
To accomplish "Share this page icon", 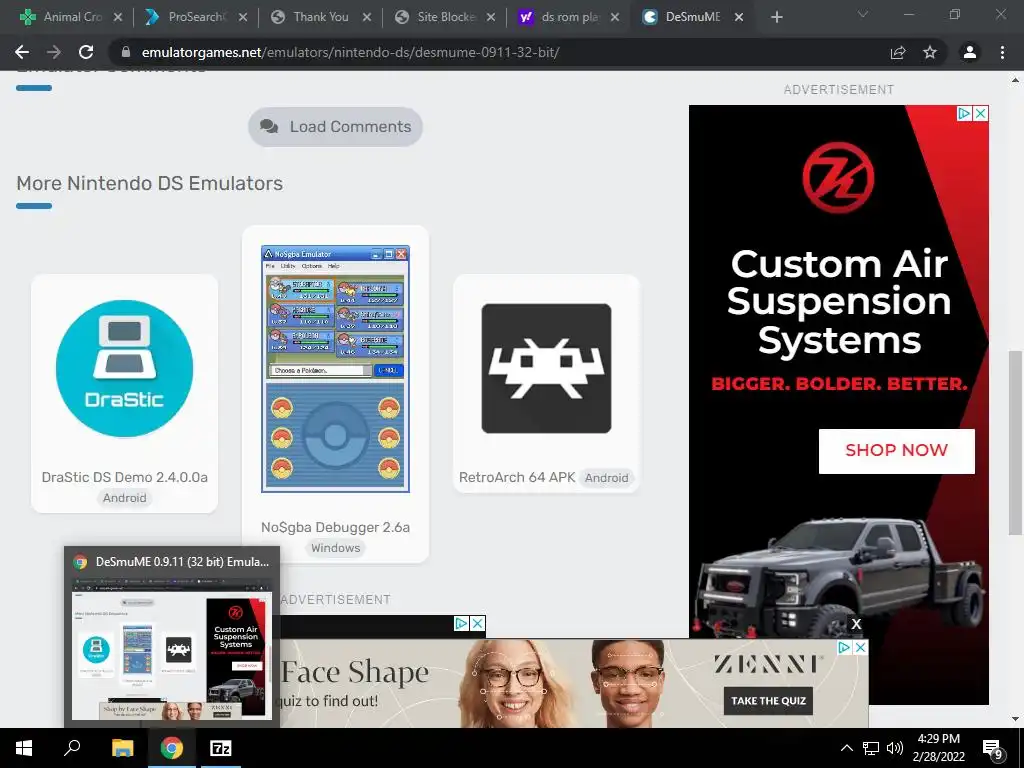I will coord(898,52).
